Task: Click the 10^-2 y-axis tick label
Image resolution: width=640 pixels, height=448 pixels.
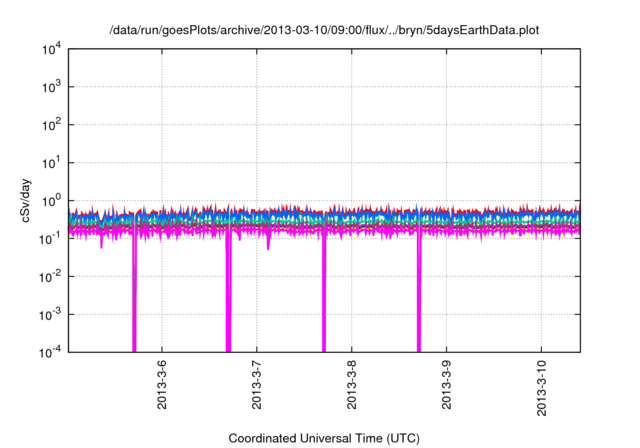Action: [50, 277]
